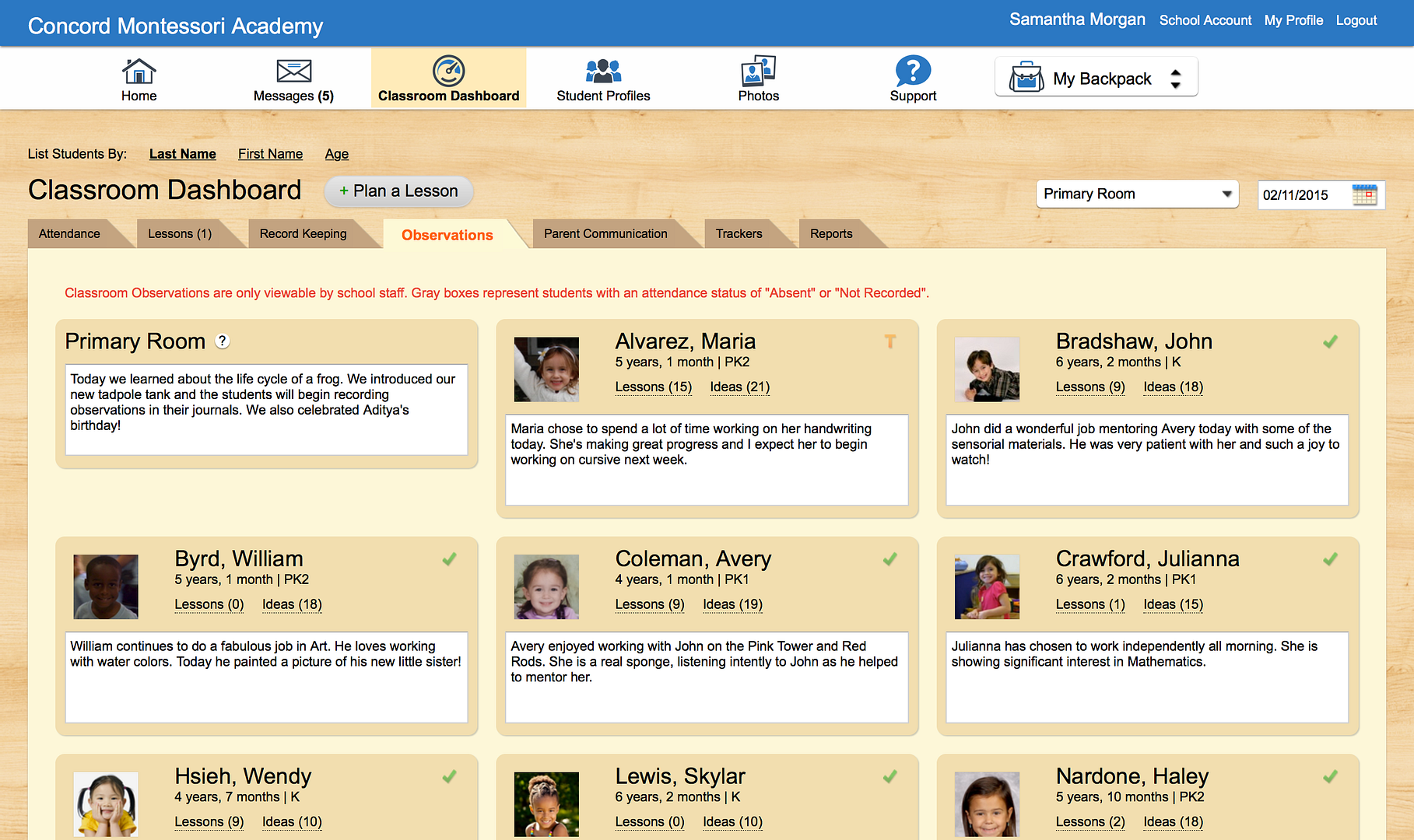Open Lessons (15) for Alvarez, Maria

click(x=653, y=387)
